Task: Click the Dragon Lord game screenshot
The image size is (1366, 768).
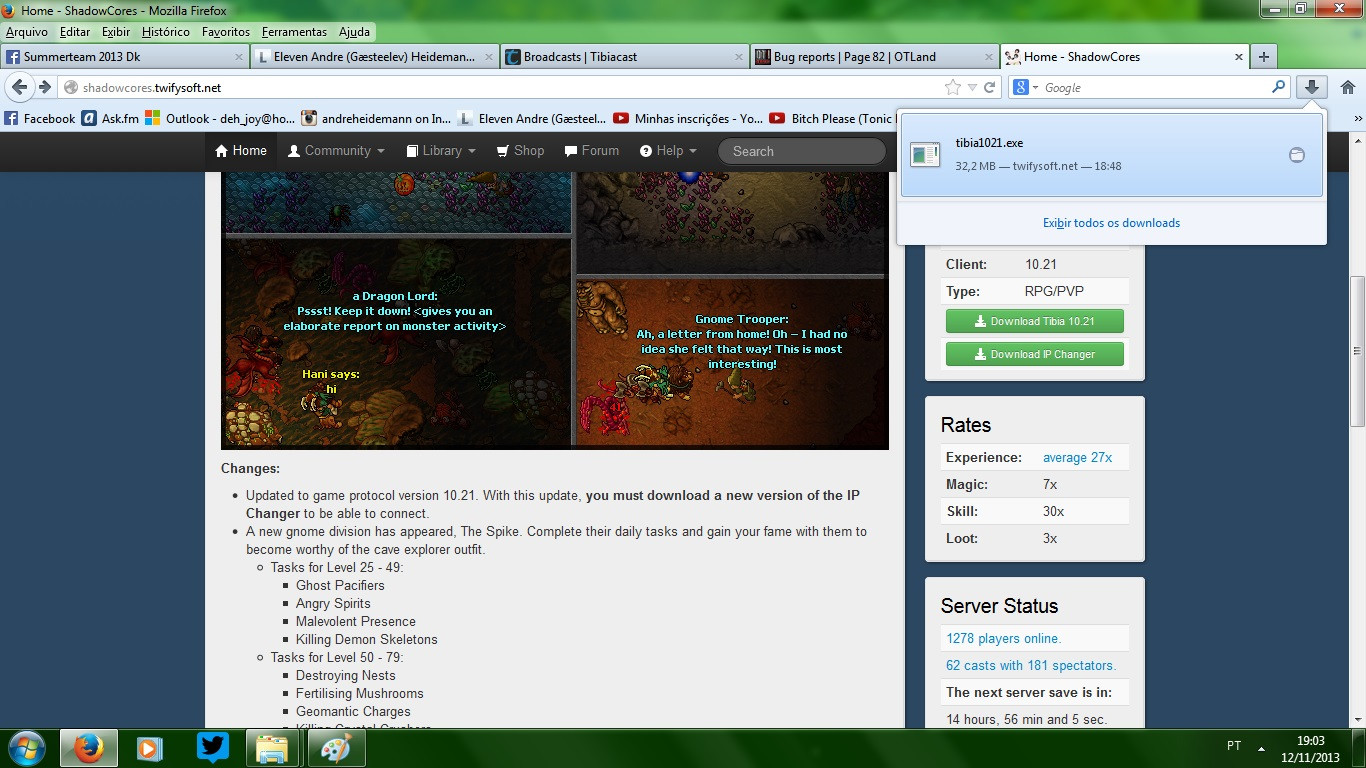Action: (398, 342)
